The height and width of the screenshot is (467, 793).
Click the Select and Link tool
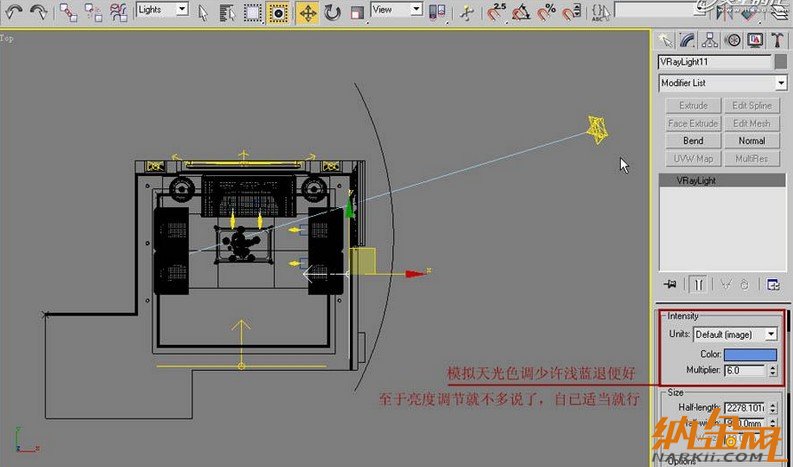[x=68, y=12]
